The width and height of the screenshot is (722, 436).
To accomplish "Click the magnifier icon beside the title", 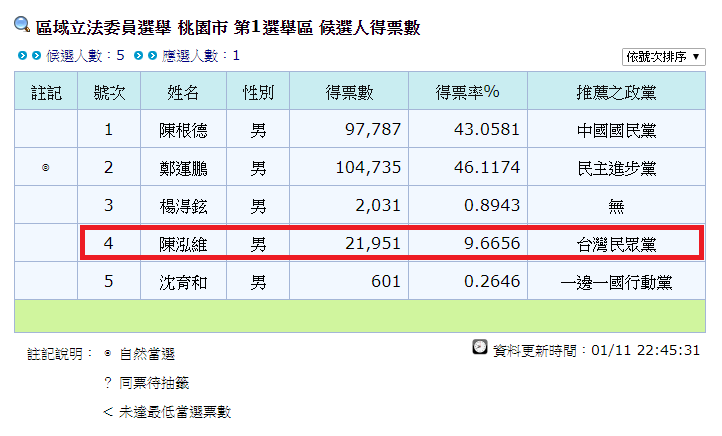I will [22, 24].
